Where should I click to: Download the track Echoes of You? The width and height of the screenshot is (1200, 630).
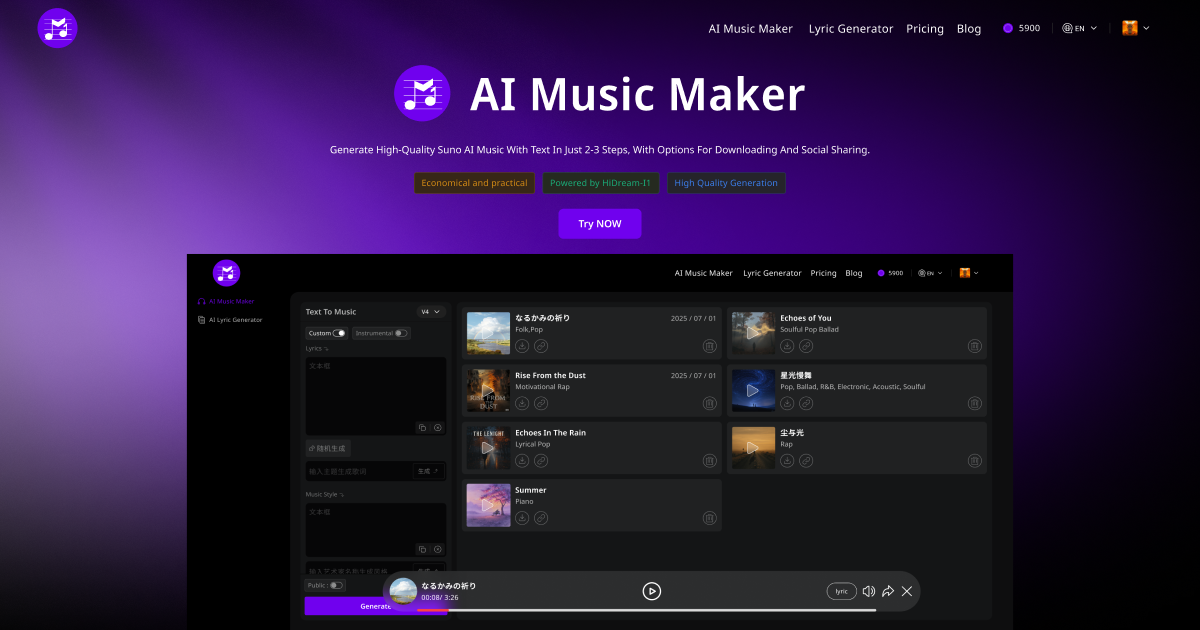787,346
